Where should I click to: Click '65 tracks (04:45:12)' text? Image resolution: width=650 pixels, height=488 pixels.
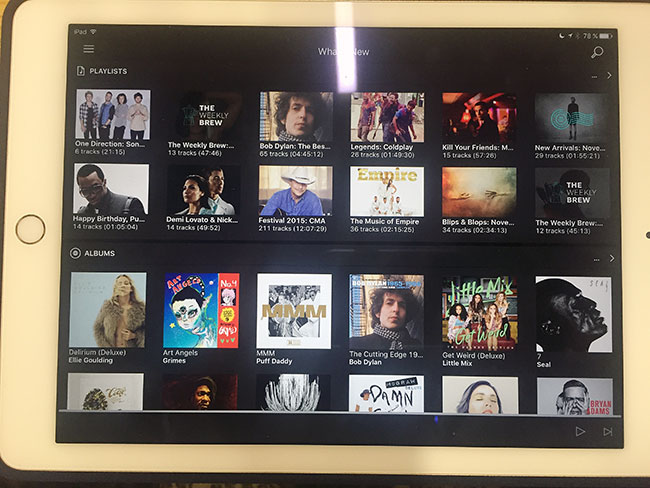click(291, 154)
